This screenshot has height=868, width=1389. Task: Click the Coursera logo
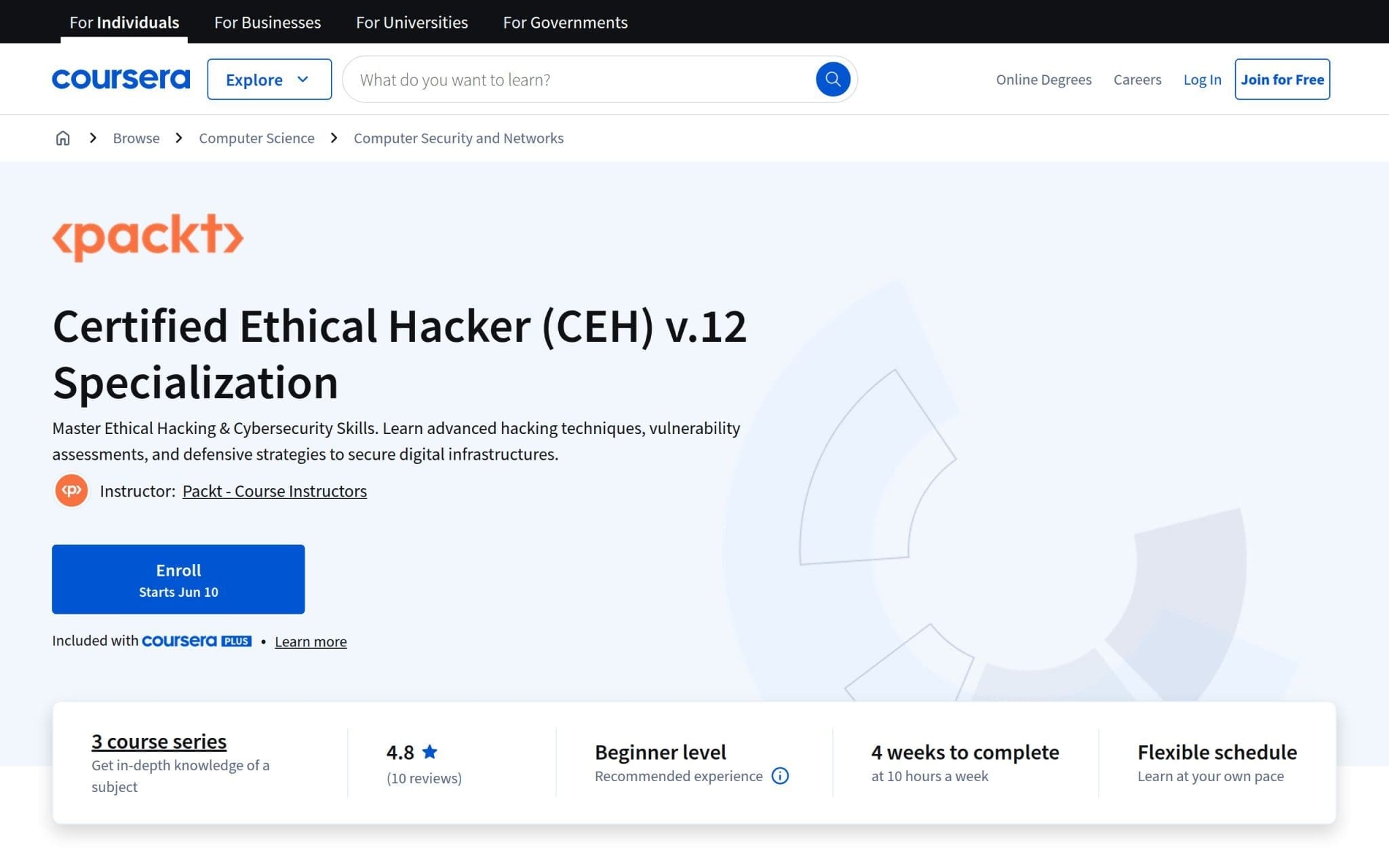121,79
